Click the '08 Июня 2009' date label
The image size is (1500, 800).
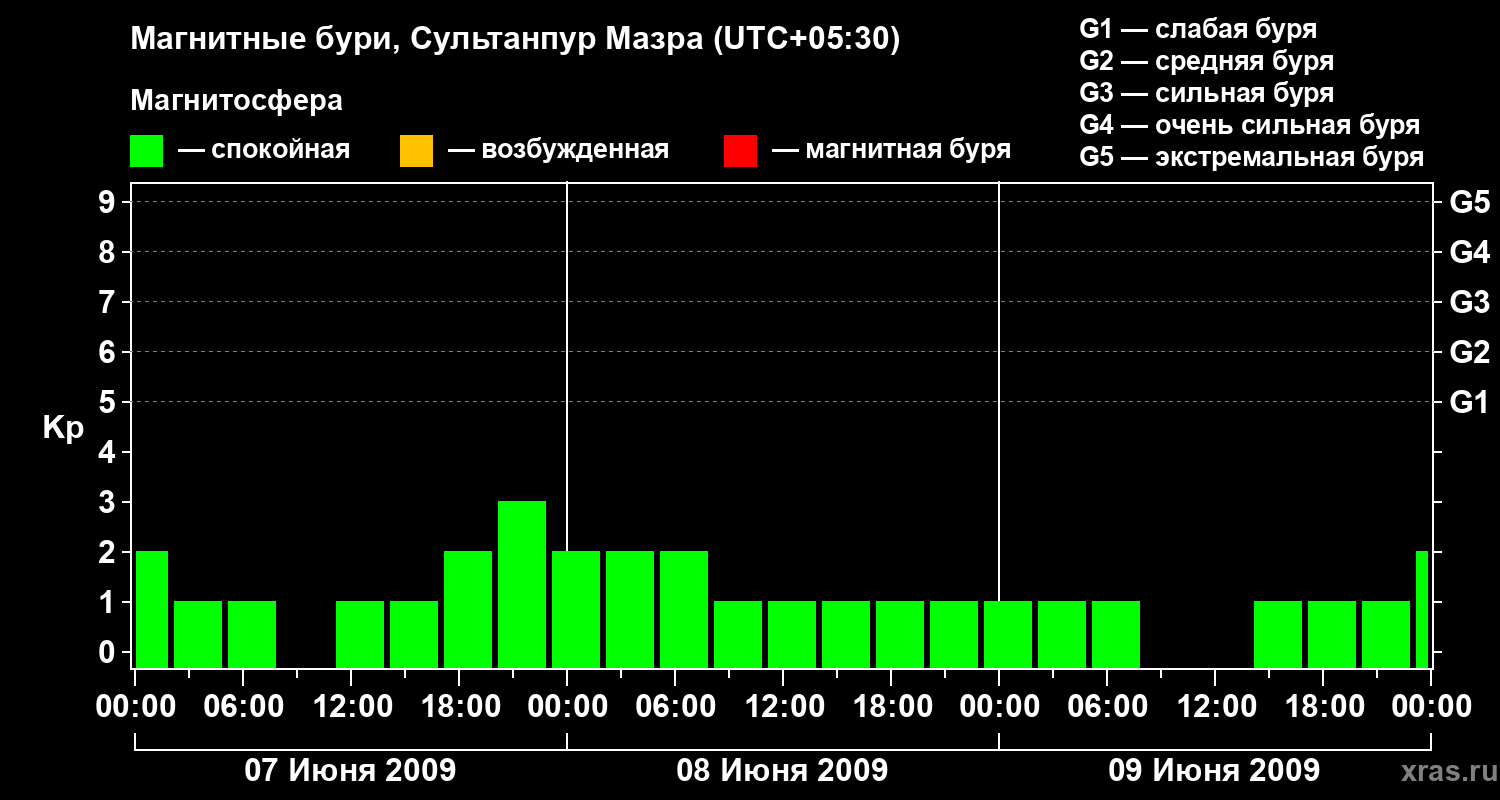click(782, 771)
